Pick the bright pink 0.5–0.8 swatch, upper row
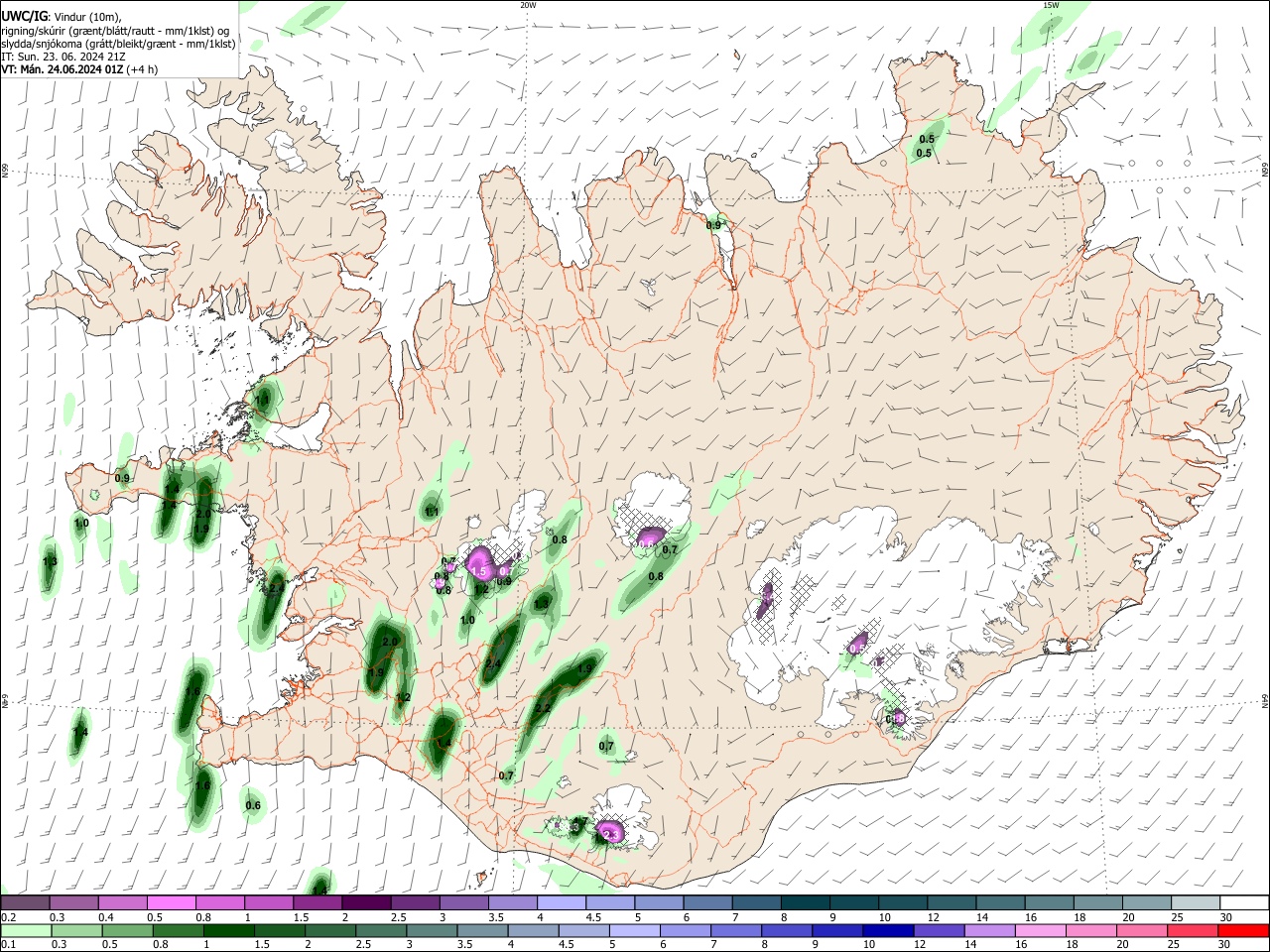The width and height of the screenshot is (1270, 952). click(x=171, y=903)
